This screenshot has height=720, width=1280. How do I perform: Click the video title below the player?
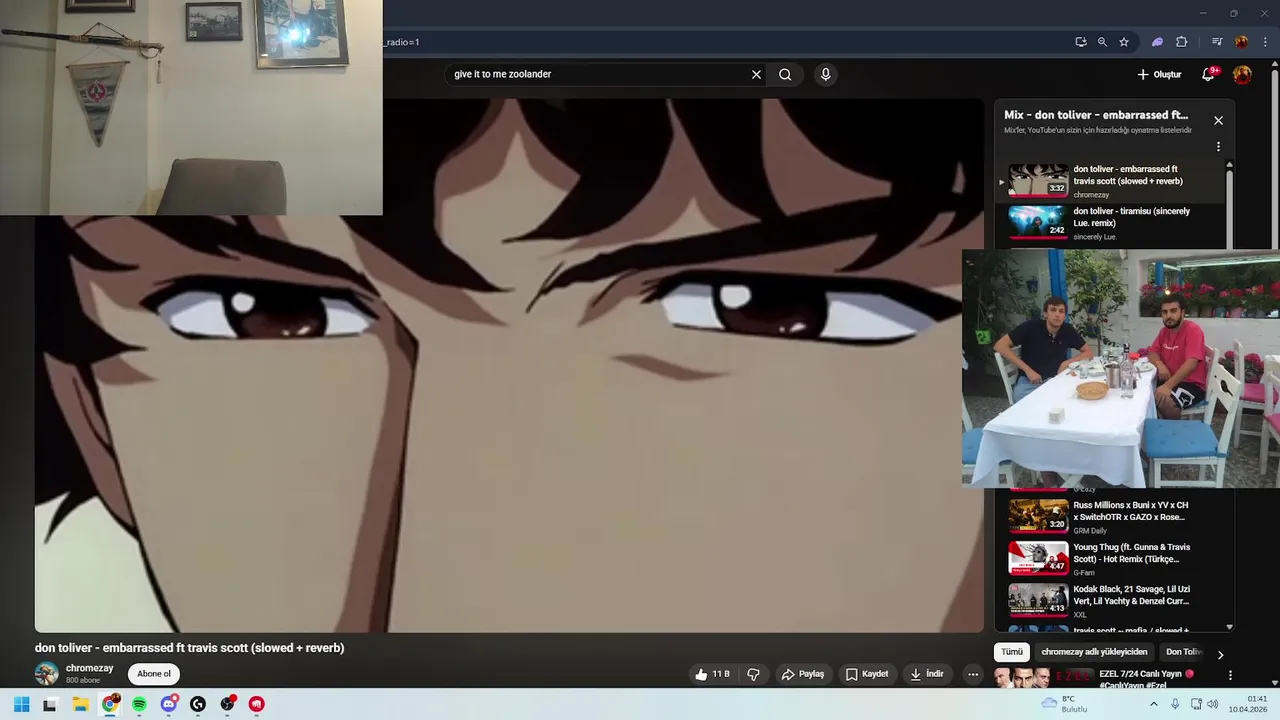190,648
